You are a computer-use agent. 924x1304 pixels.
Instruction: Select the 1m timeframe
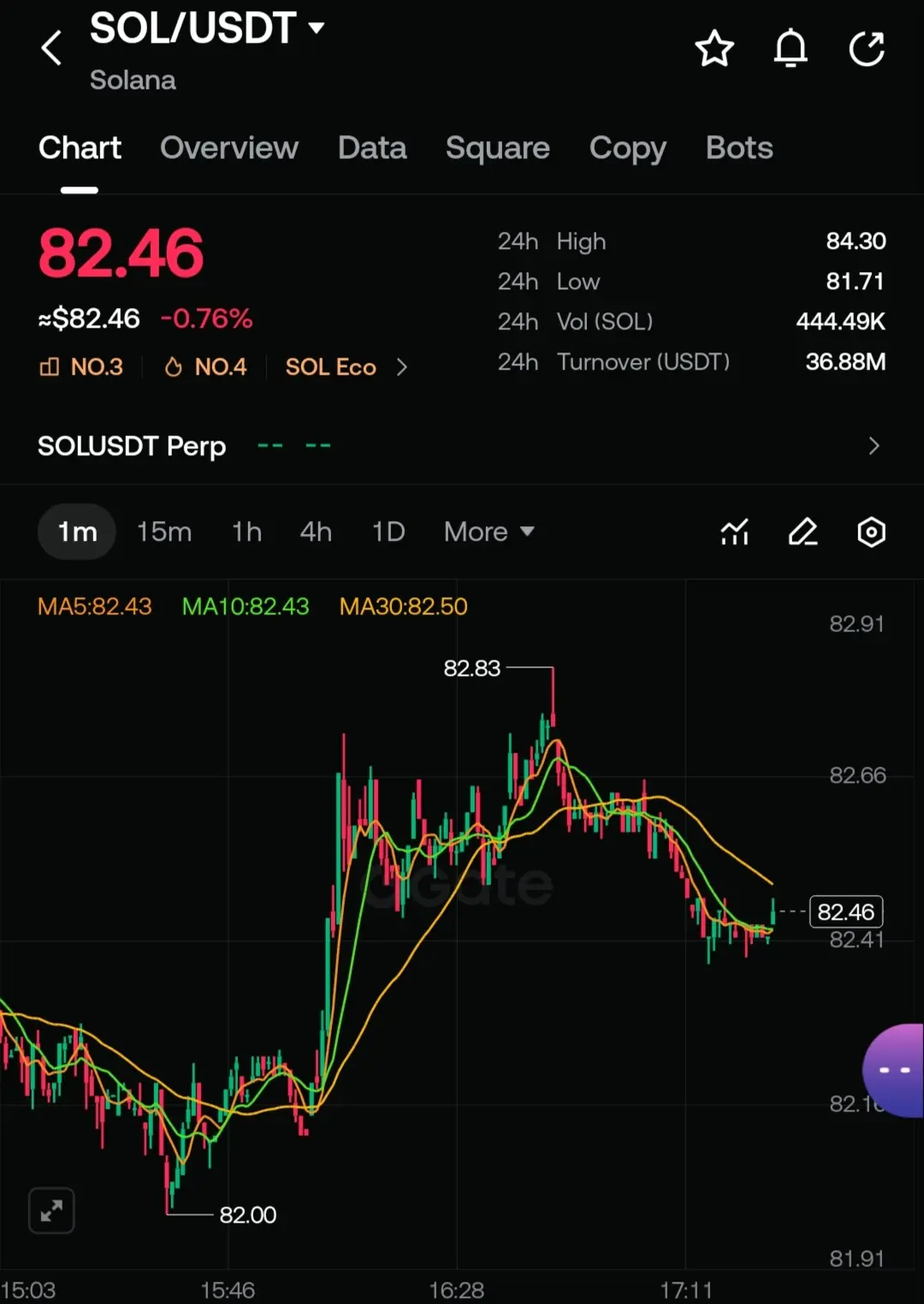coord(77,532)
